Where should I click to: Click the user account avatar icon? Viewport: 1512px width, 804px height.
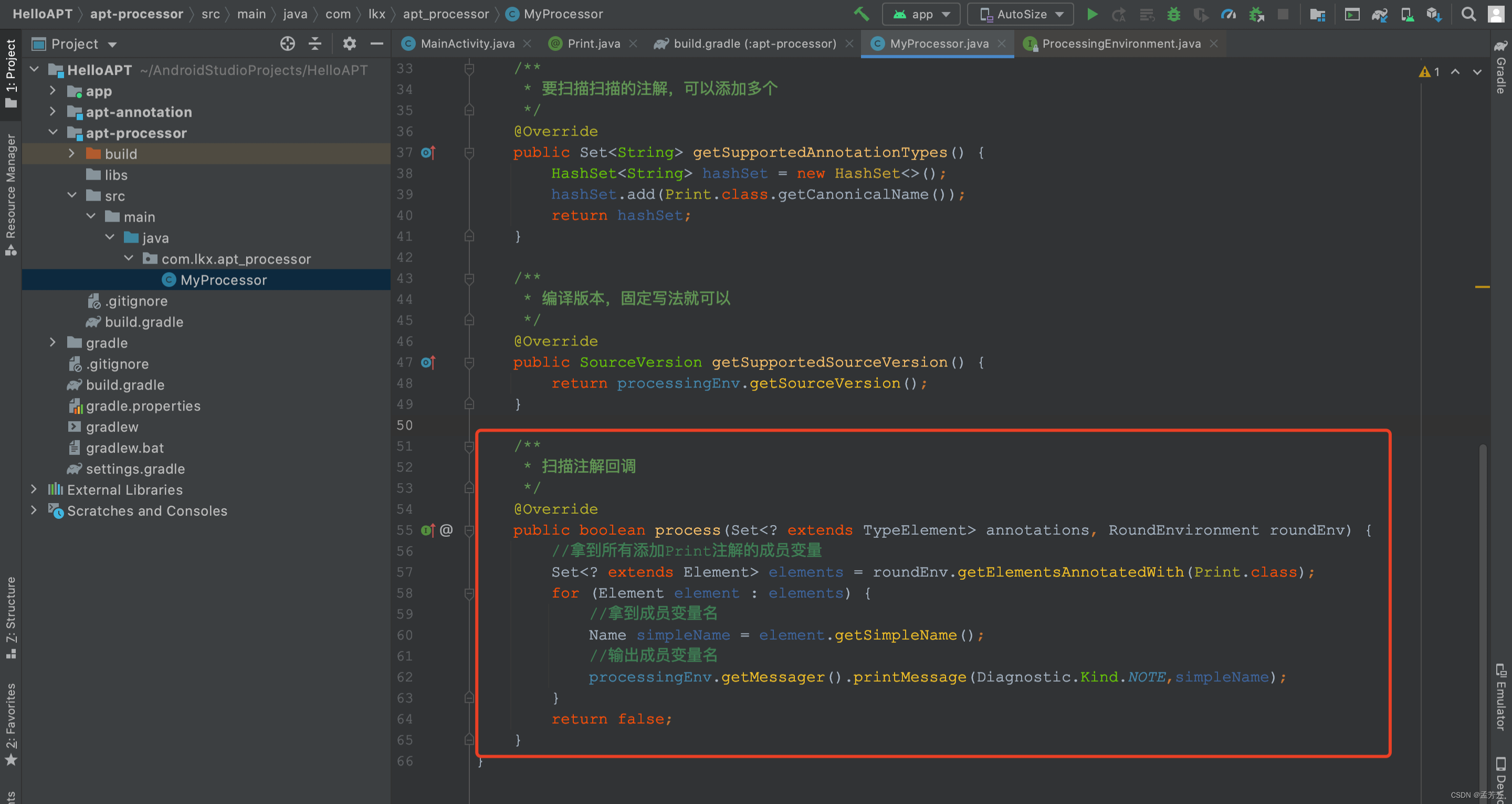click(x=1496, y=14)
